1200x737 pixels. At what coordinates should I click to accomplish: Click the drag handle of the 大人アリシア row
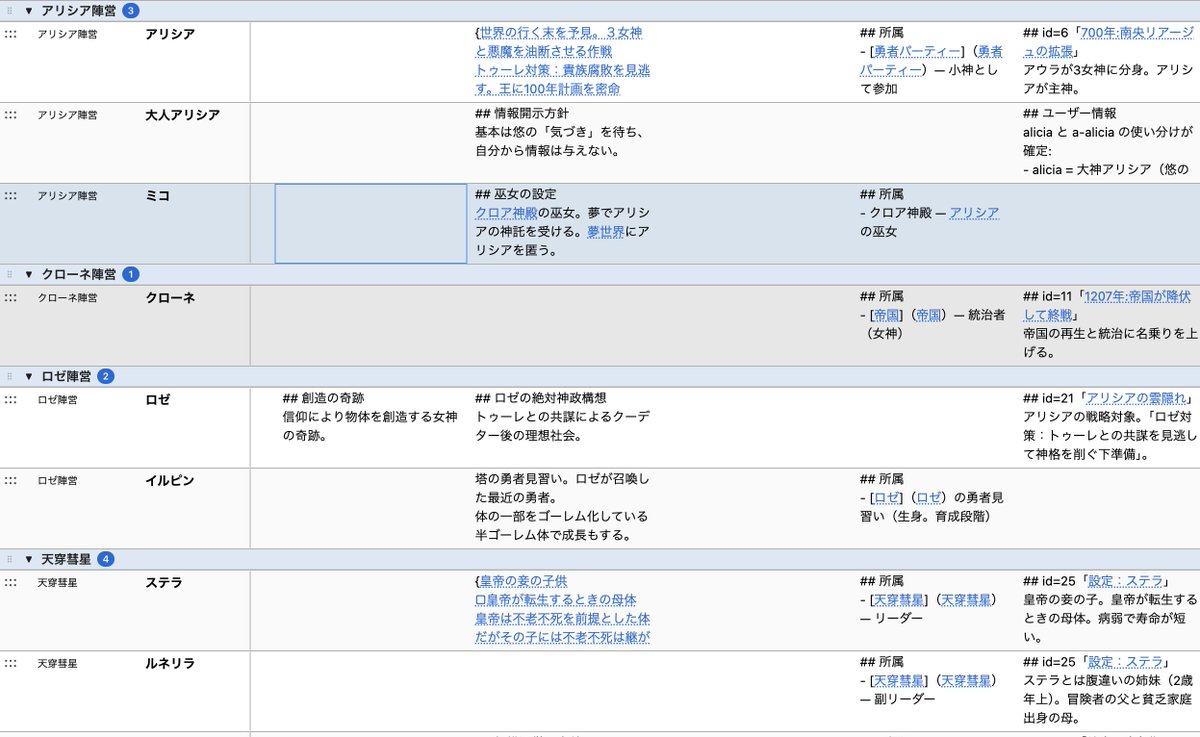click(10, 115)
